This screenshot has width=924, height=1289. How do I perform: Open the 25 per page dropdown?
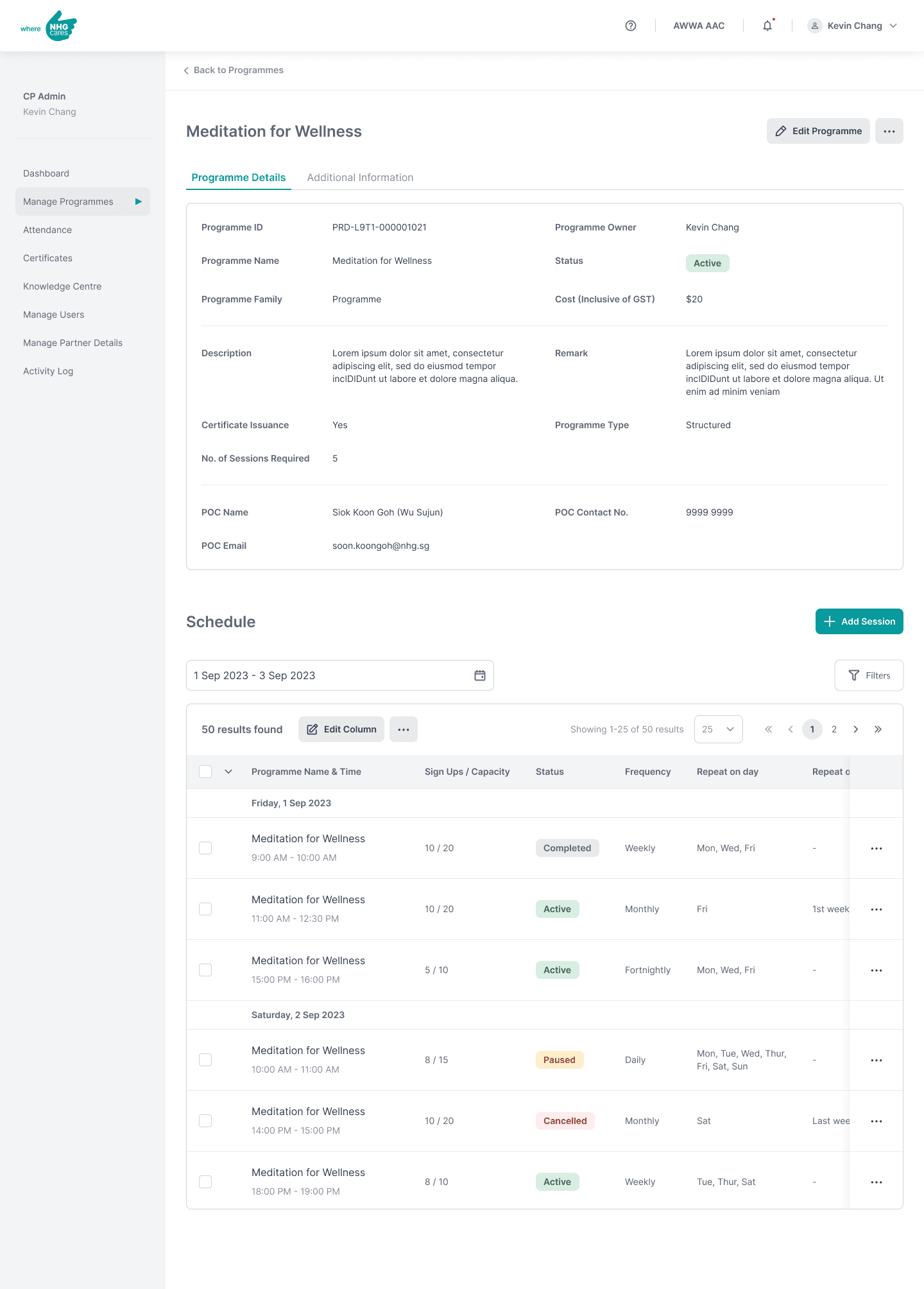(x=719, y=729)
